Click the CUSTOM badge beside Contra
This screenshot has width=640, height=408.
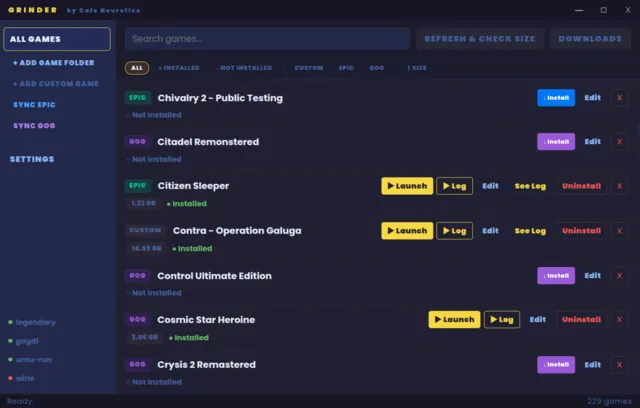145,231
